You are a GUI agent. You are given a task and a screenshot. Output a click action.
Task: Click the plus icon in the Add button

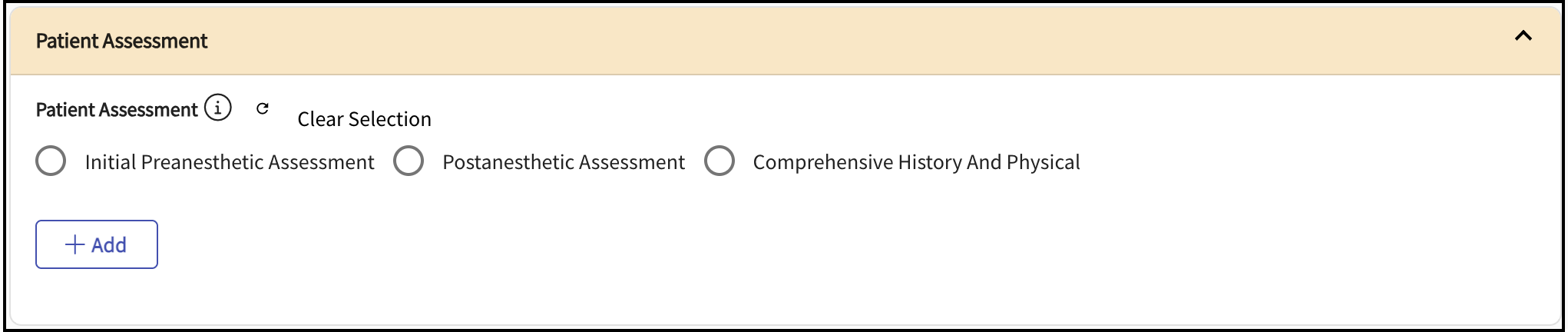point(74,244)
